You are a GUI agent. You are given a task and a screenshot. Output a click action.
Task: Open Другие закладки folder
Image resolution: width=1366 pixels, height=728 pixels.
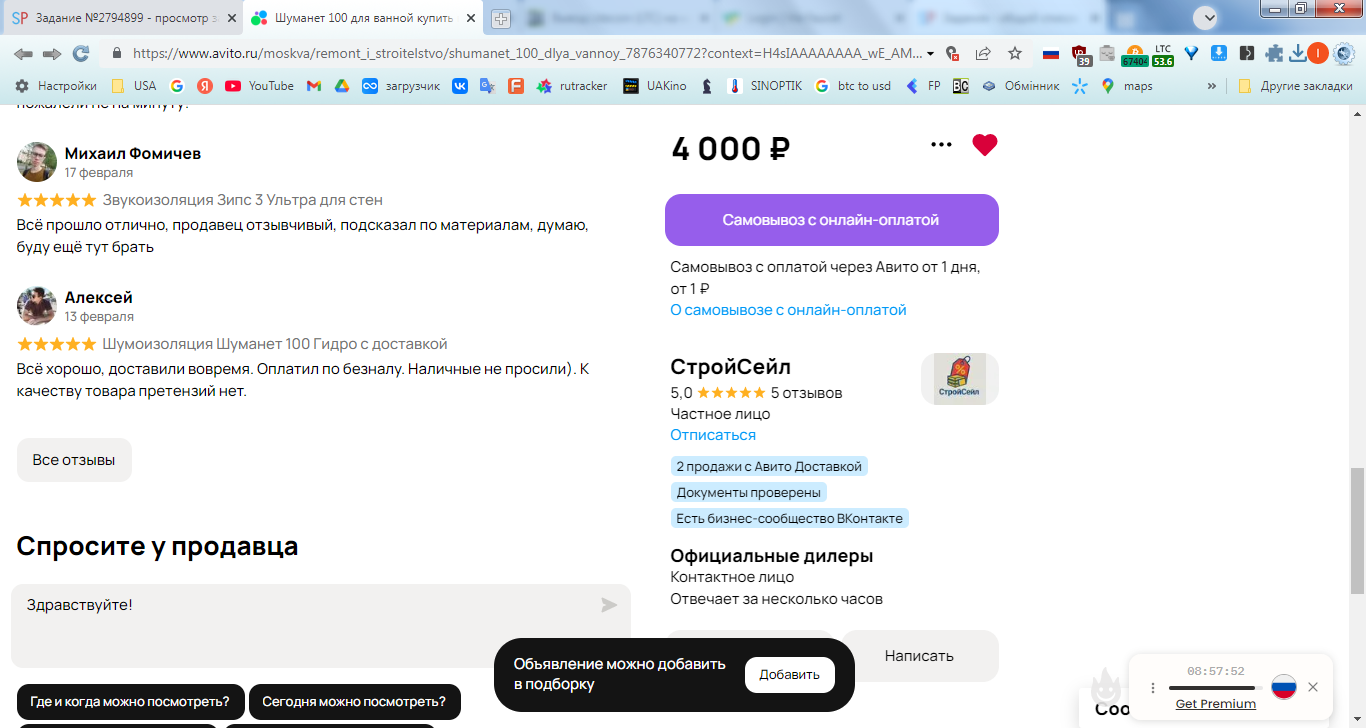1295,86
